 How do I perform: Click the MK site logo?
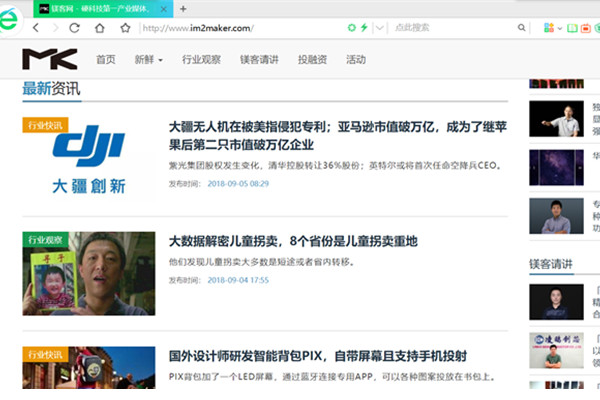point(49,59)
